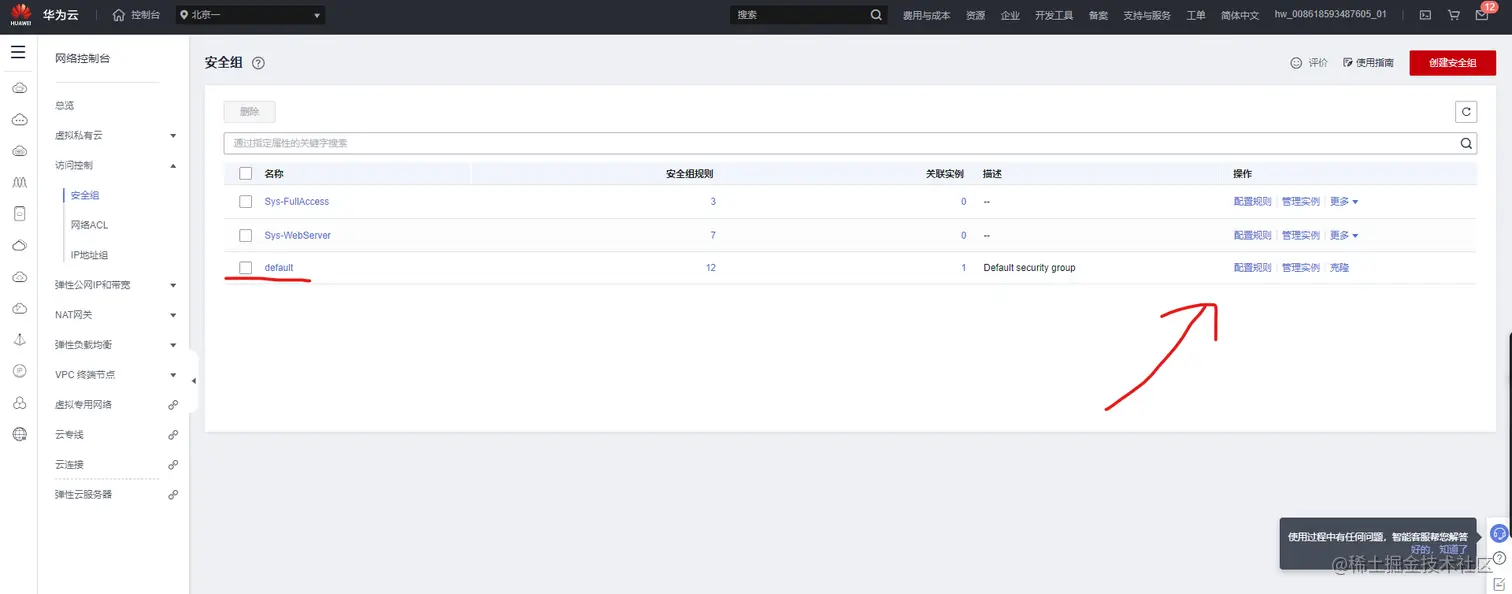The height and width of the screenshot is (594, 1512).
Task: Tick the default row checkbox
Action: click(246, 267)
